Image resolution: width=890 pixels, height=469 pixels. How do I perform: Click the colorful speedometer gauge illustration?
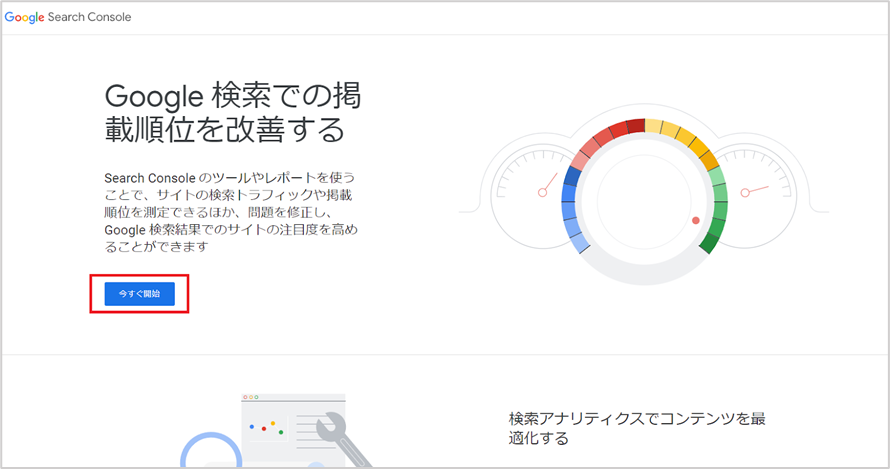[x=644, y=194]
